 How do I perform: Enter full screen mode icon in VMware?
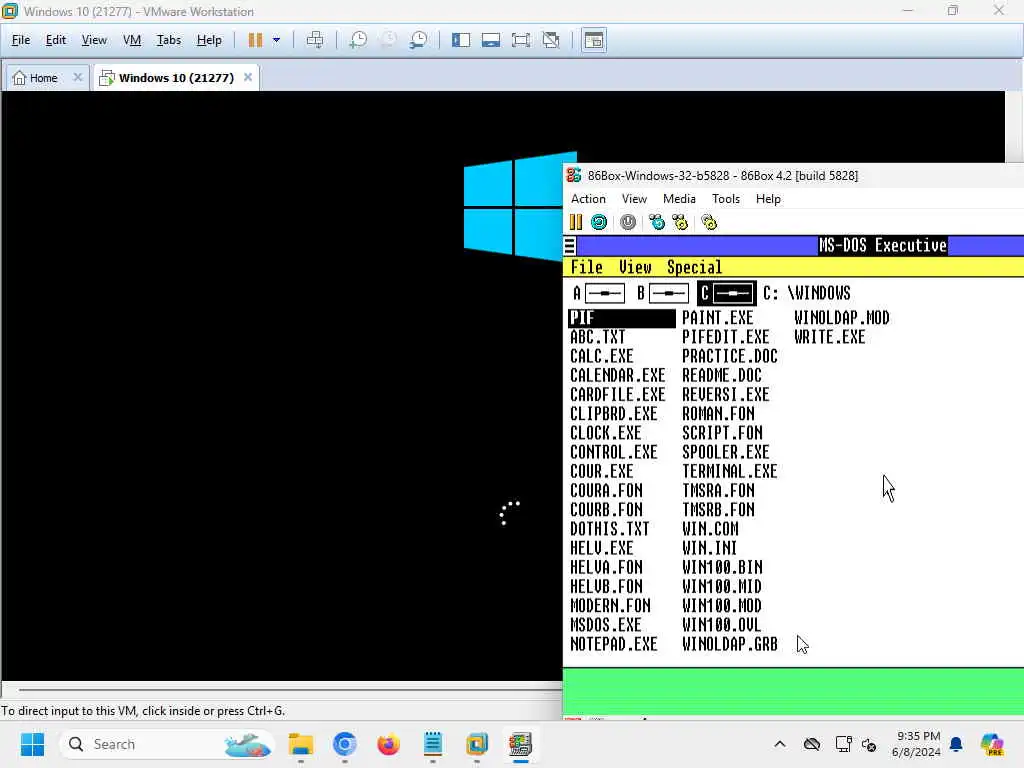click(520, 40)
